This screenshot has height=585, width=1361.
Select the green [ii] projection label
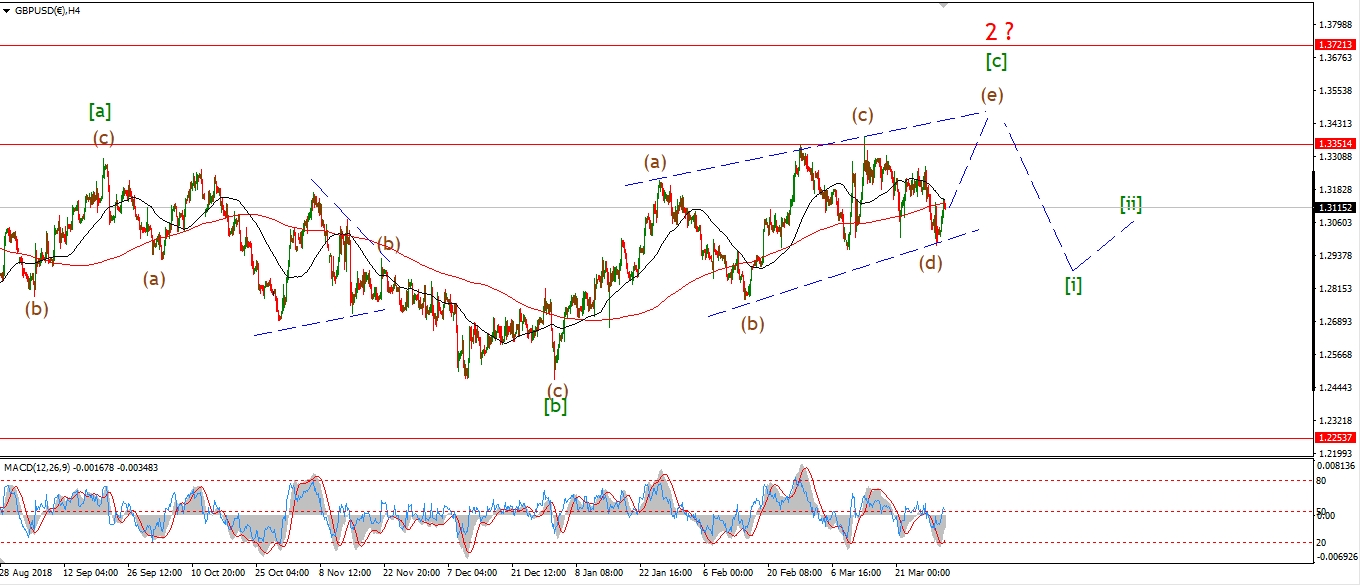(1130, 205)
